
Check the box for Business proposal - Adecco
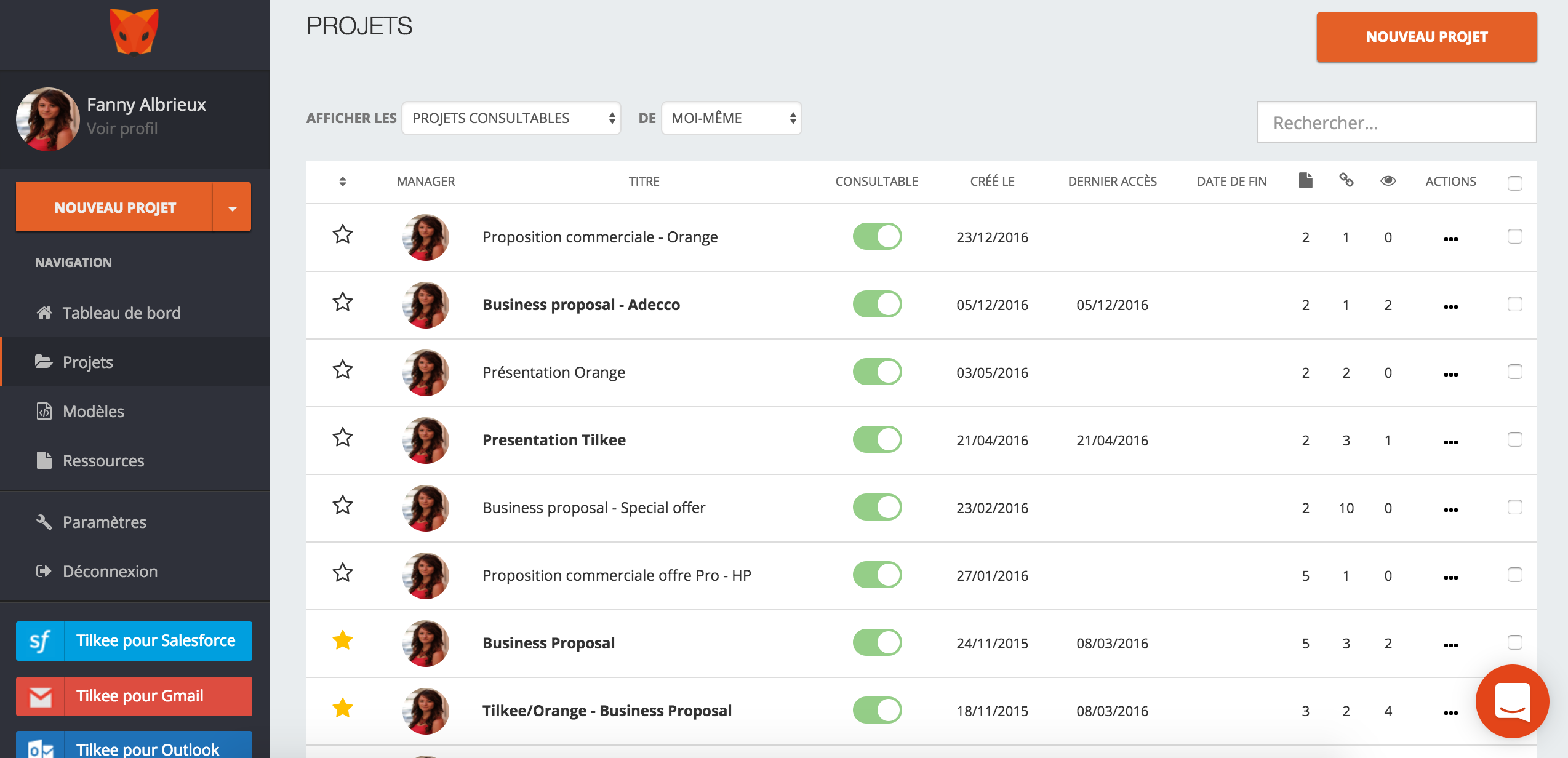(1515, 304)
